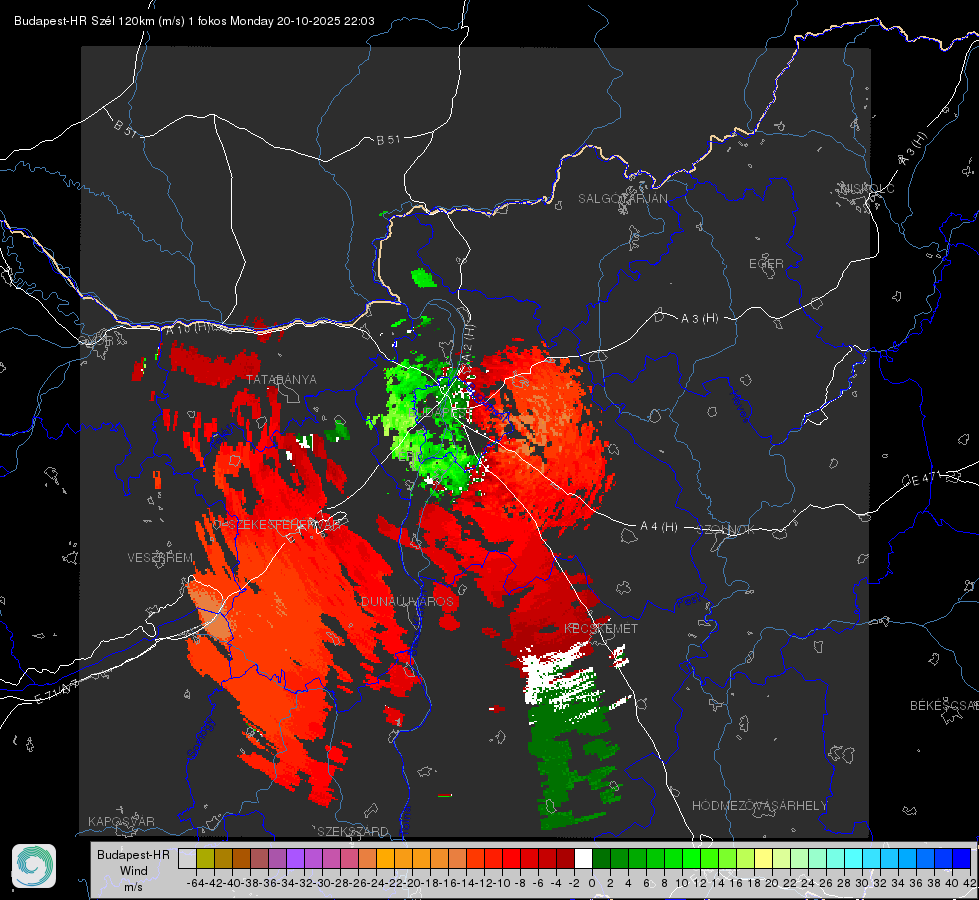The height and width of the screenshot is (900, 979).
Task: Click the white zero-velocity legend swatch
Action: 583,858
